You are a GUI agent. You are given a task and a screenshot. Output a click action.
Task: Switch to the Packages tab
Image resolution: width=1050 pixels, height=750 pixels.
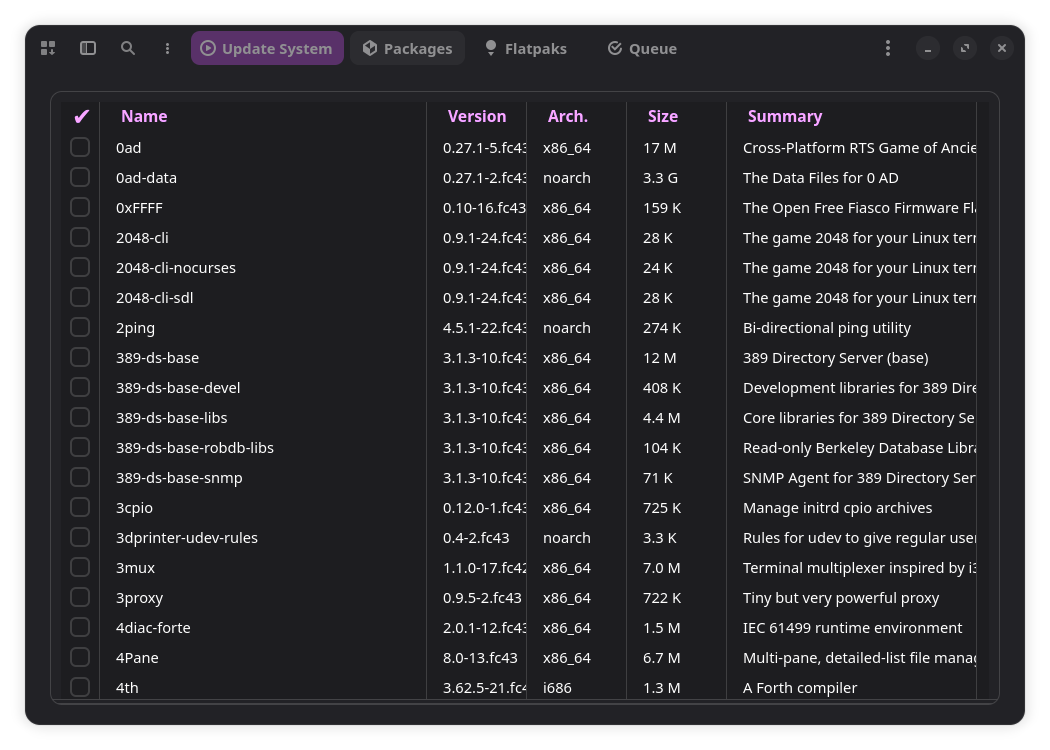click(x=407, y=48)
